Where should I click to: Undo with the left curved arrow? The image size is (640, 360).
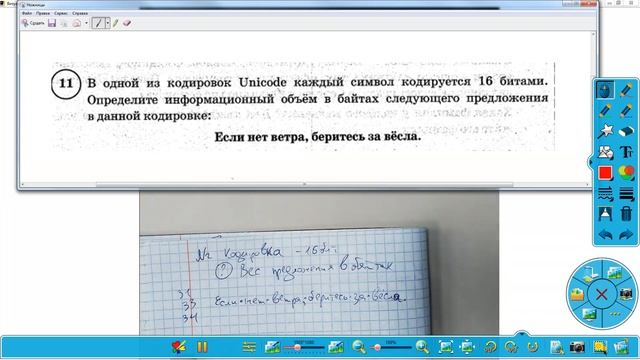[x=605, y=235]
